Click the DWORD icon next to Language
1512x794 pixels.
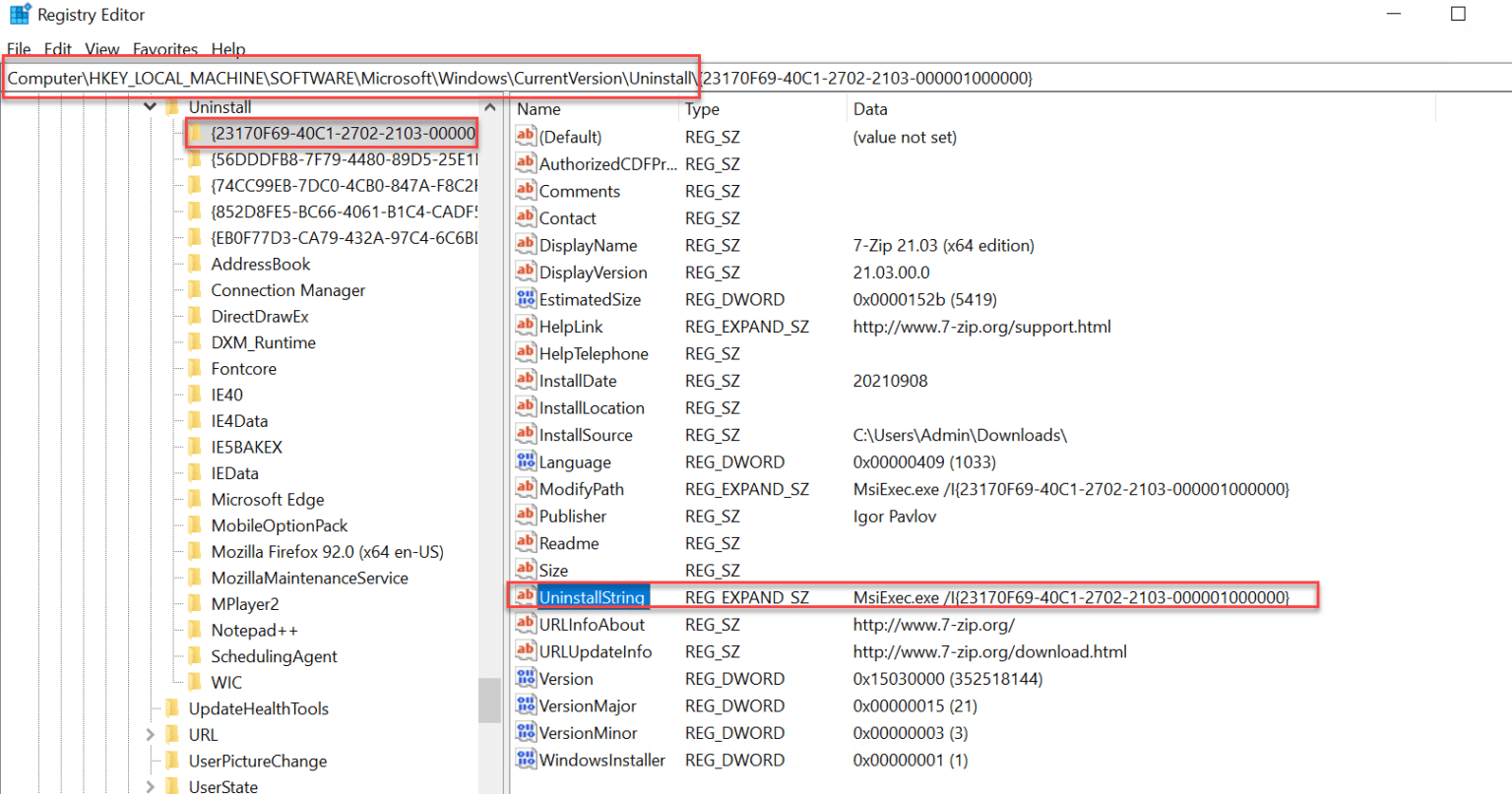coord(525,461)
